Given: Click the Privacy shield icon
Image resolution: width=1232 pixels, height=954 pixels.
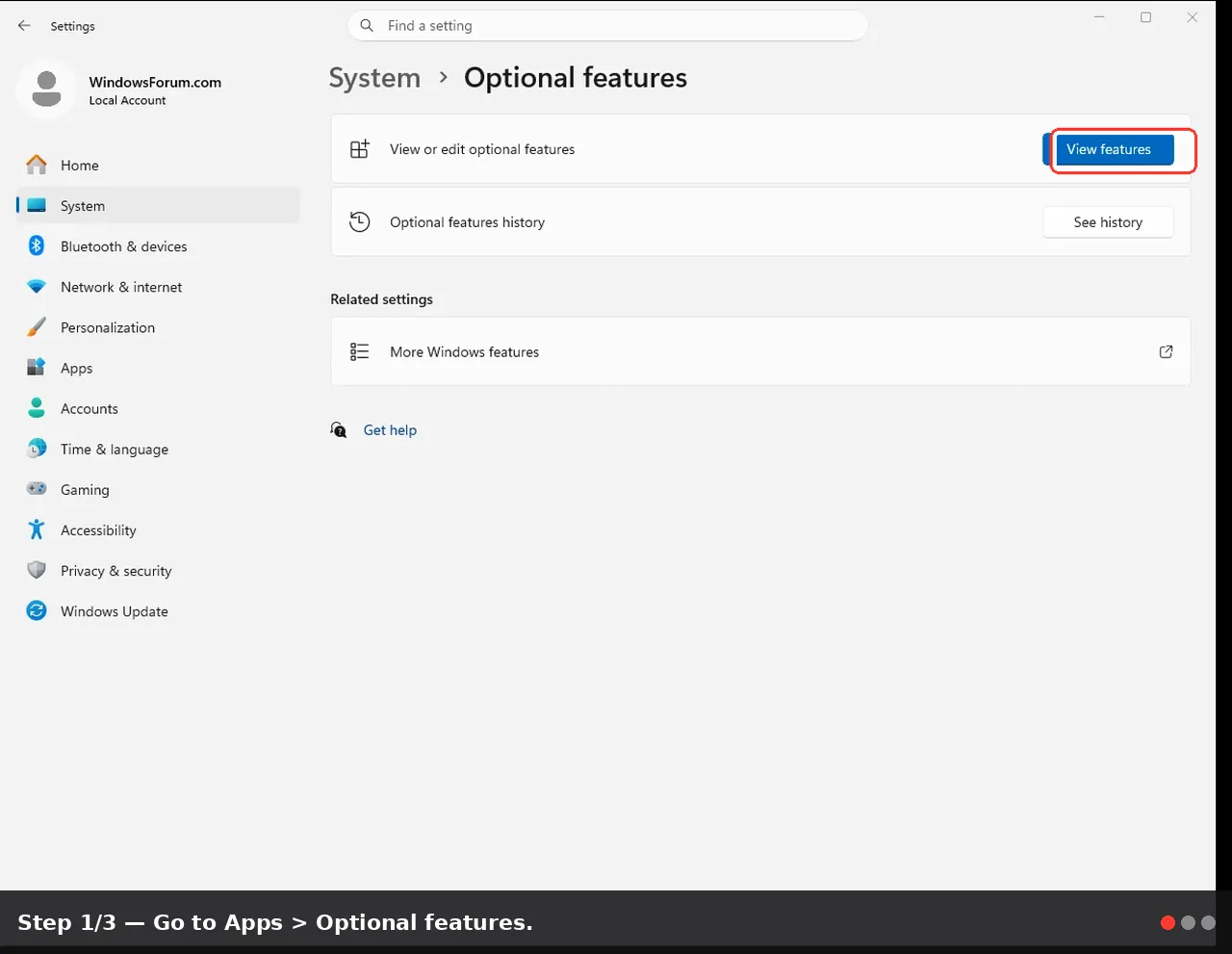Looking at the screenshot, I should pos(37,570).
